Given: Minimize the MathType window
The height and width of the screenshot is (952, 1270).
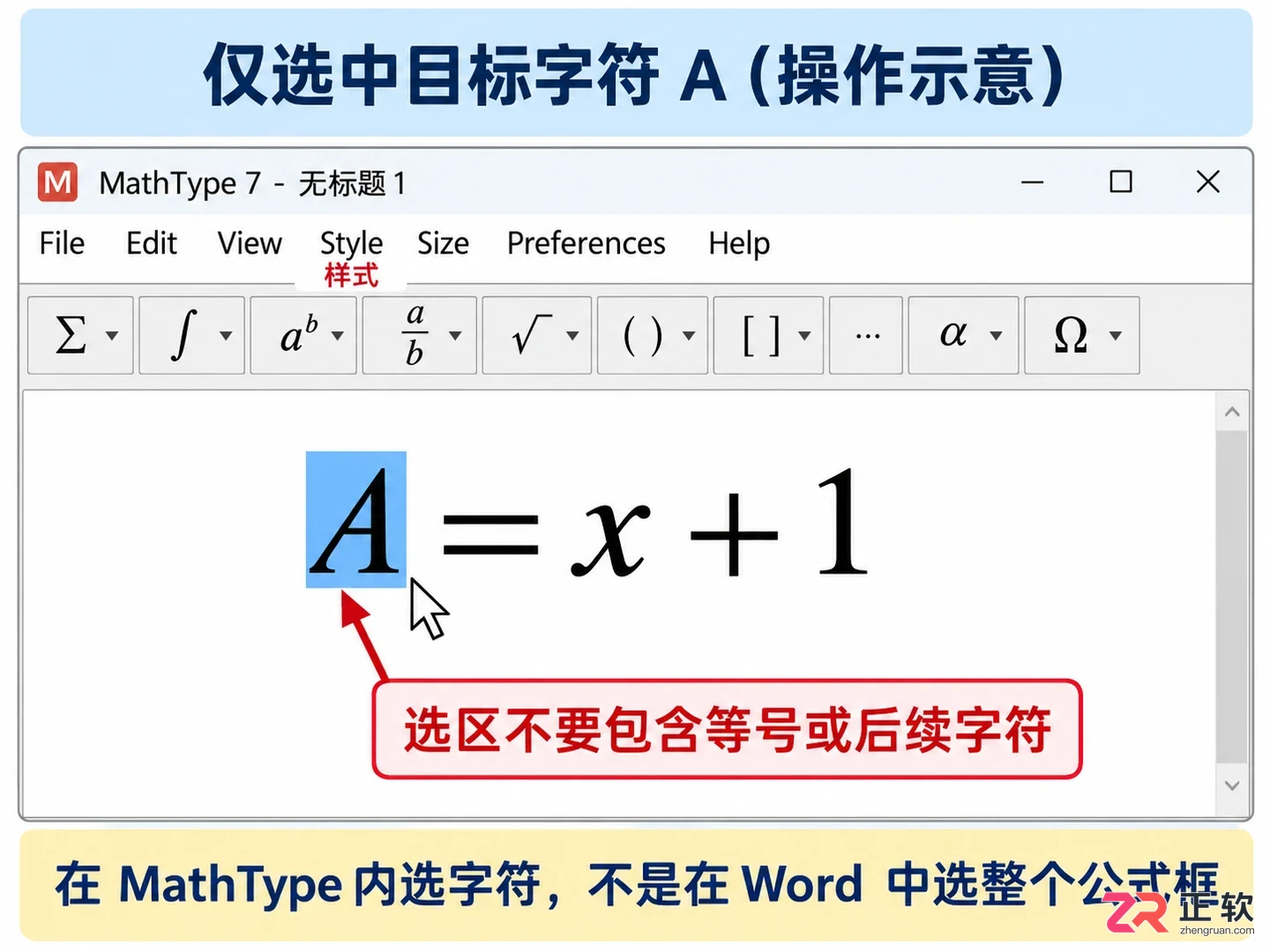Looking at the screenshot, I should point(1032,182).
